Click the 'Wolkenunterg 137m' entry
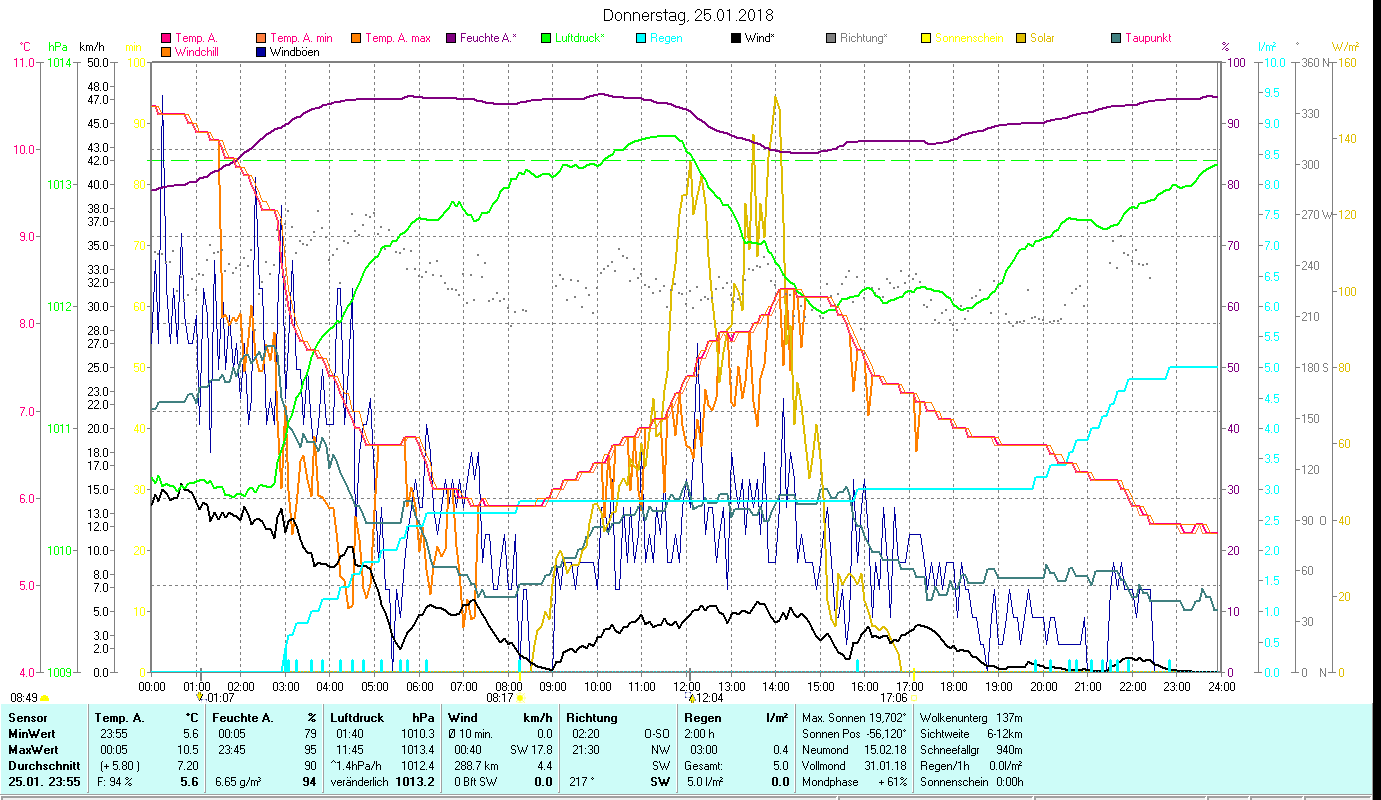This screenshot has width=1381, height=800. pos(969,718)
